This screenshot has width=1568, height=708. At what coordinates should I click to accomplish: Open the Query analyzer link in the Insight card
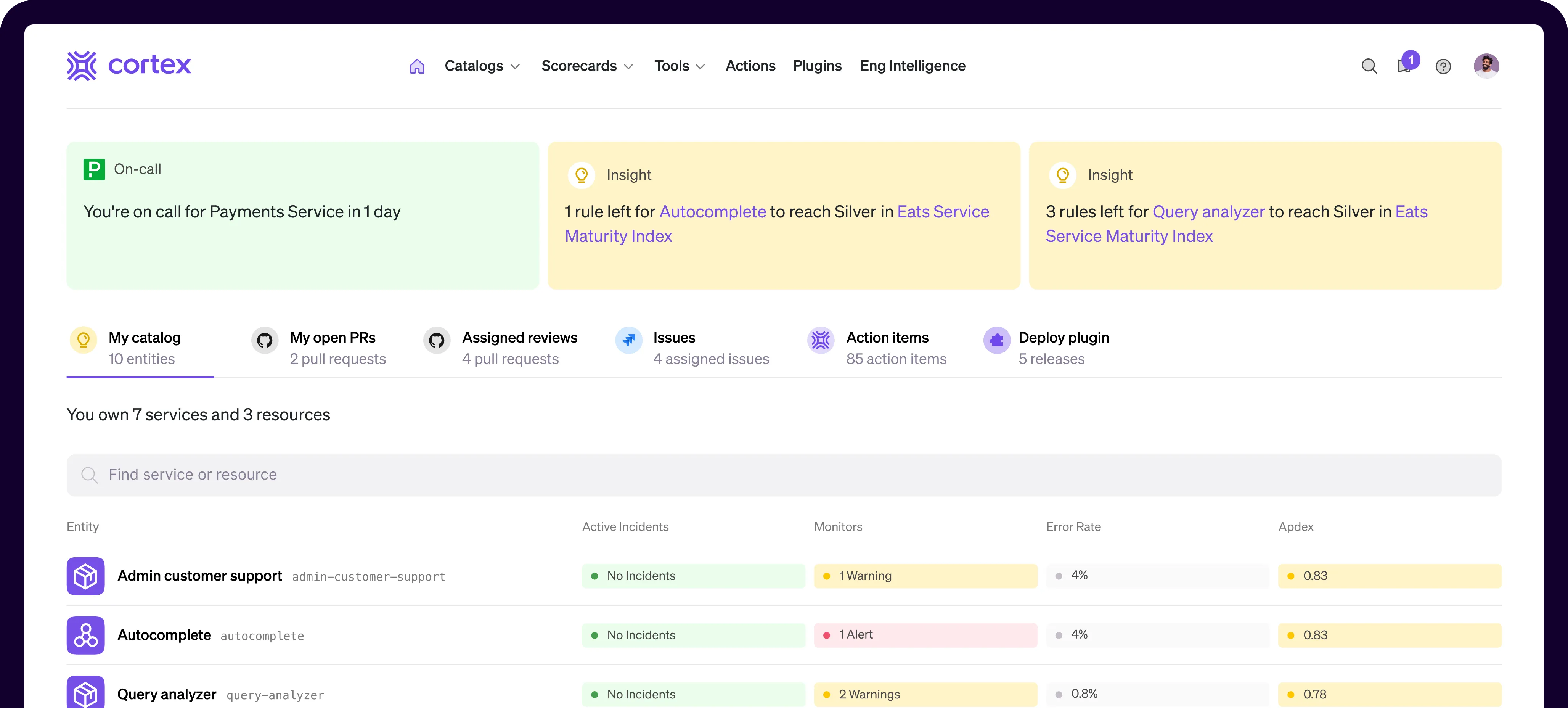pos(1208,211)
